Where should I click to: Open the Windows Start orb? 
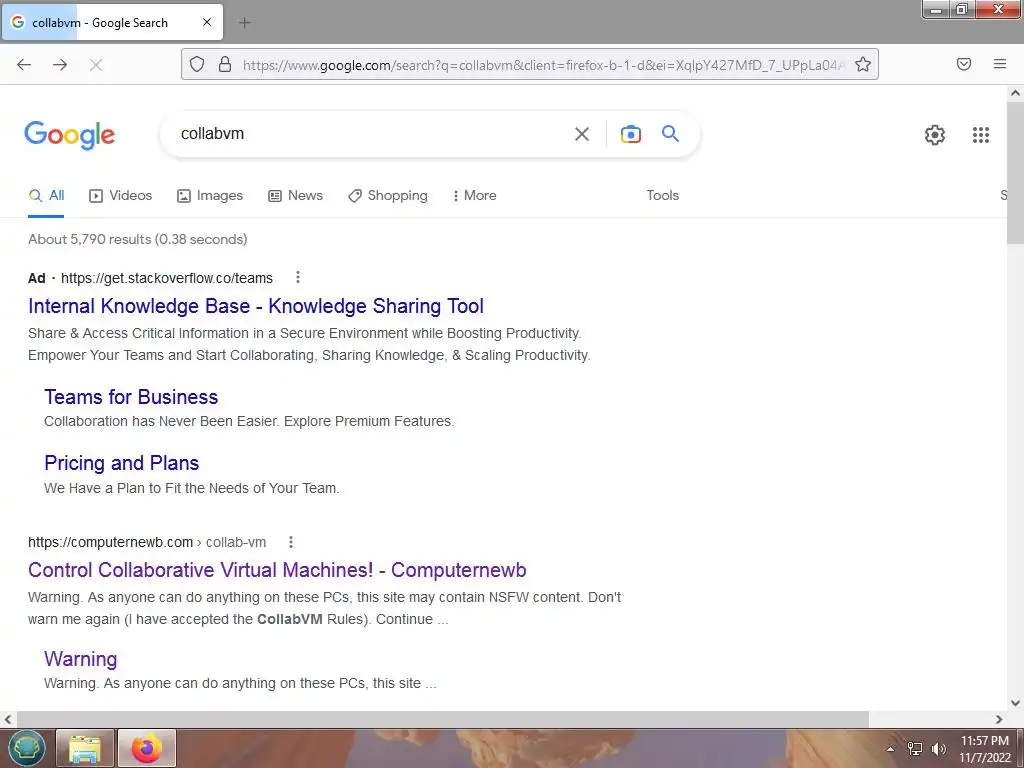[27, 748]
